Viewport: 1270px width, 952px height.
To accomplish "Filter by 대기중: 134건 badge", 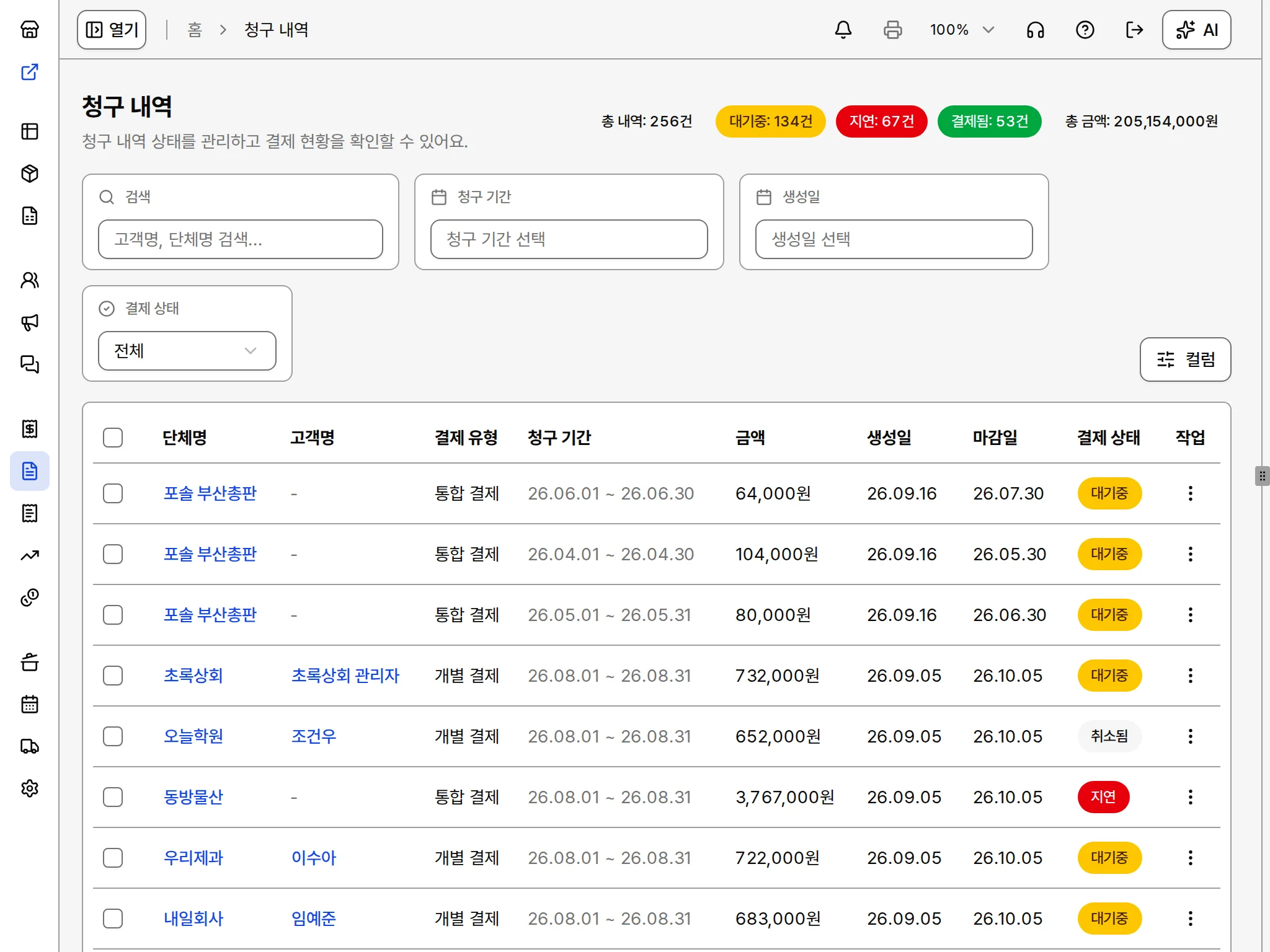I will tap(771, 121).
